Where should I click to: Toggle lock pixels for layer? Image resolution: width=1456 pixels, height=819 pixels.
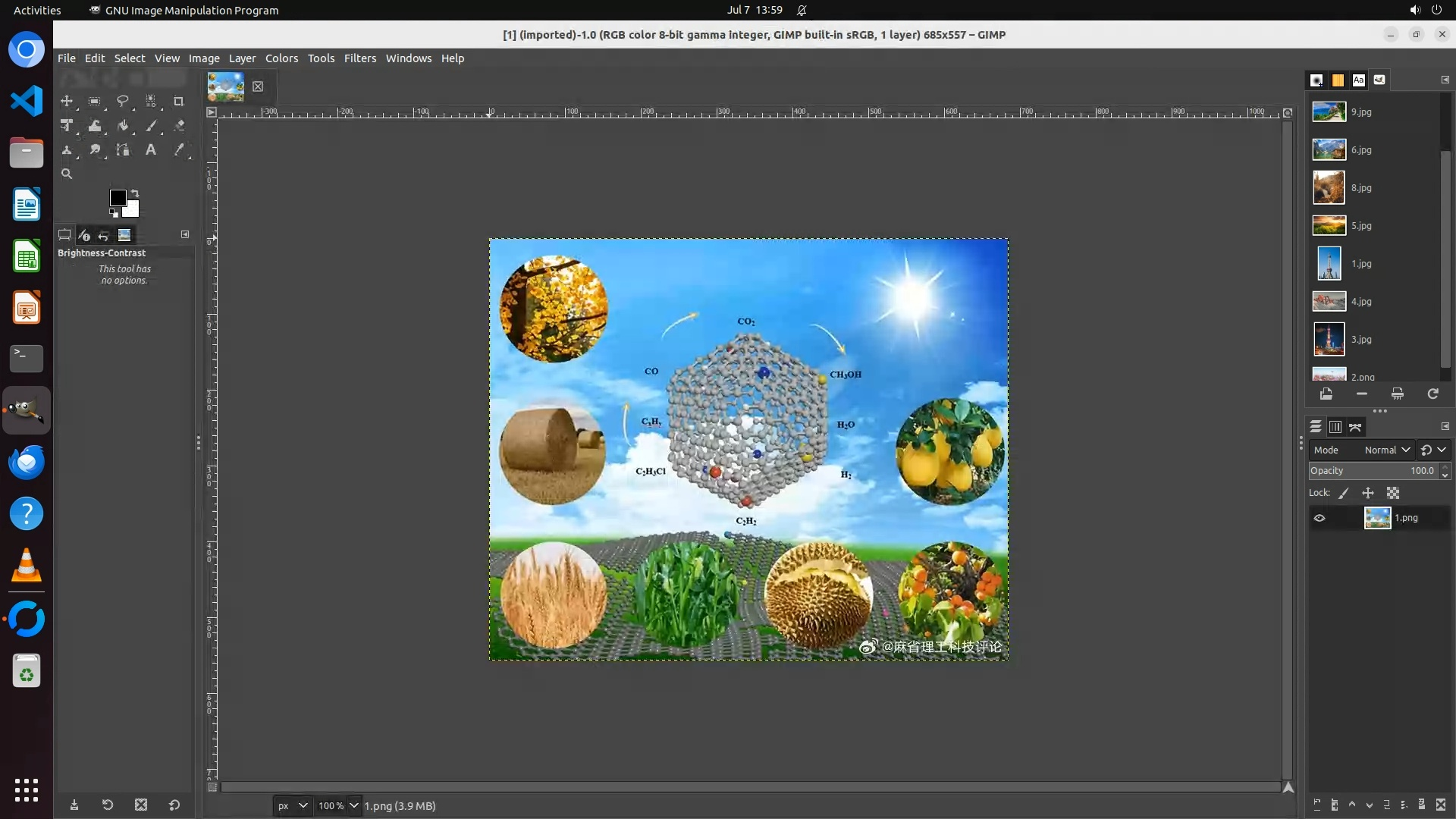tap(1344, 493)
